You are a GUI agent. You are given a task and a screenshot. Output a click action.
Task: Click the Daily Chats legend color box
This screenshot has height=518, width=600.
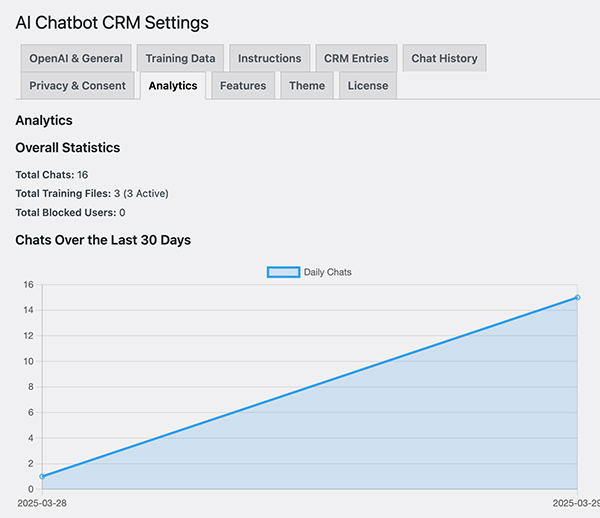tap(283, 272)
